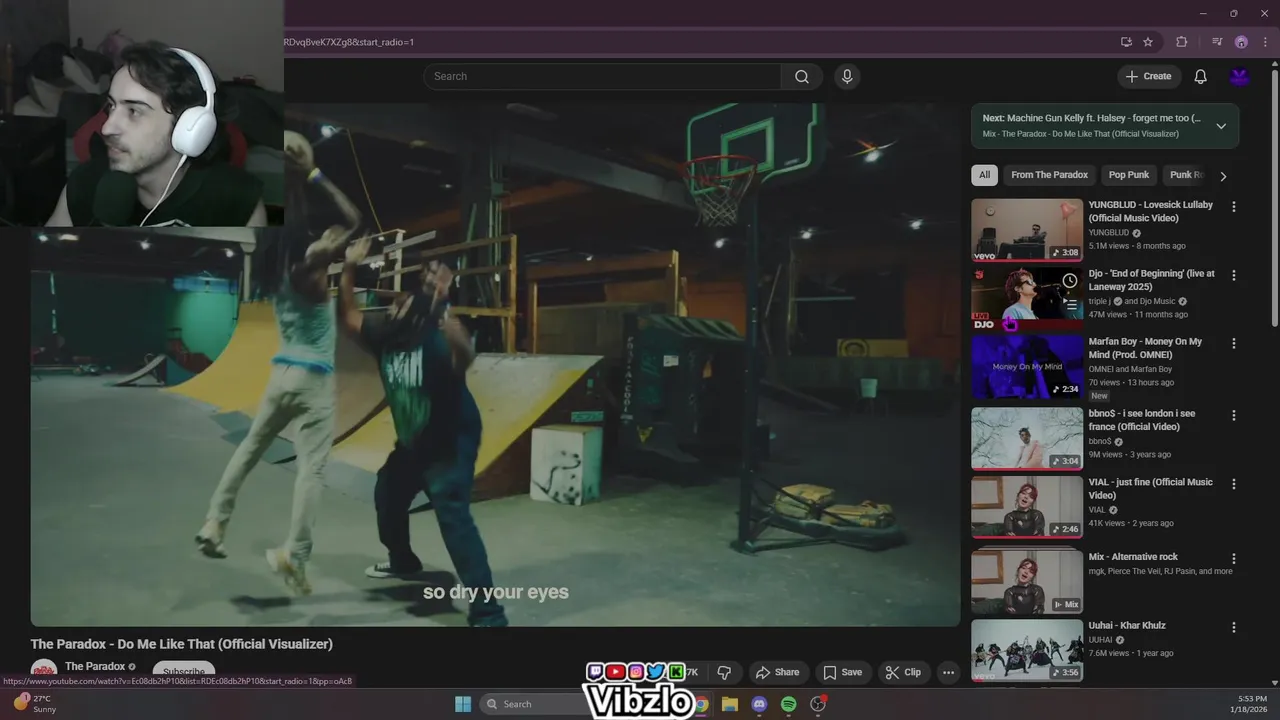
Task: Open the Windows Start menu
Action: click(463, 704)
